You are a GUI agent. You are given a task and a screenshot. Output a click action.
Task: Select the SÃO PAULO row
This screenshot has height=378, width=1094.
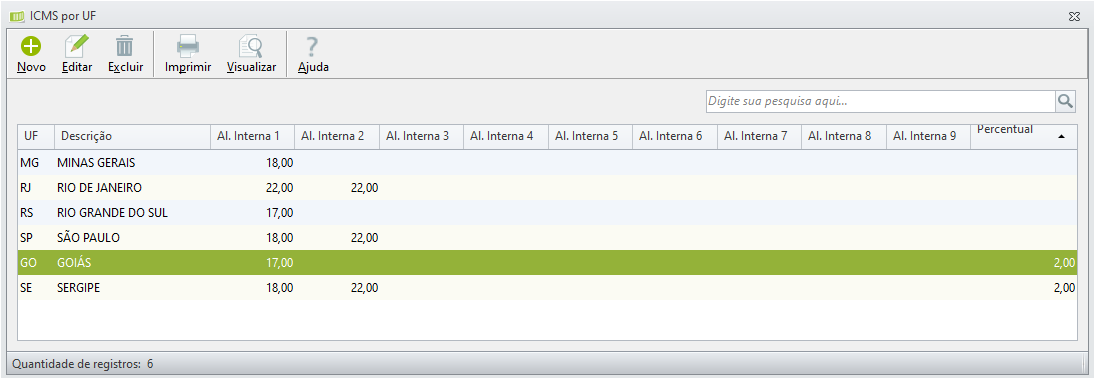tap(546, 238)
